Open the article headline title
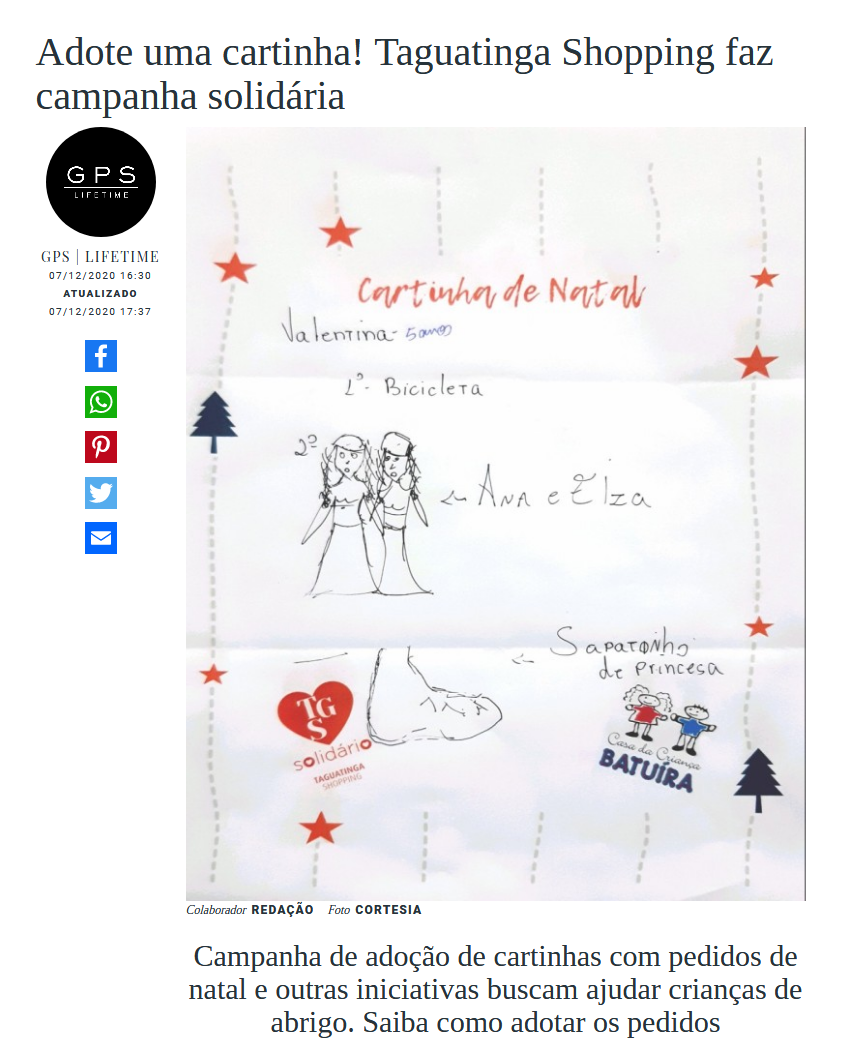Viewport: 848px width, 1059px height. click(404, 74)
